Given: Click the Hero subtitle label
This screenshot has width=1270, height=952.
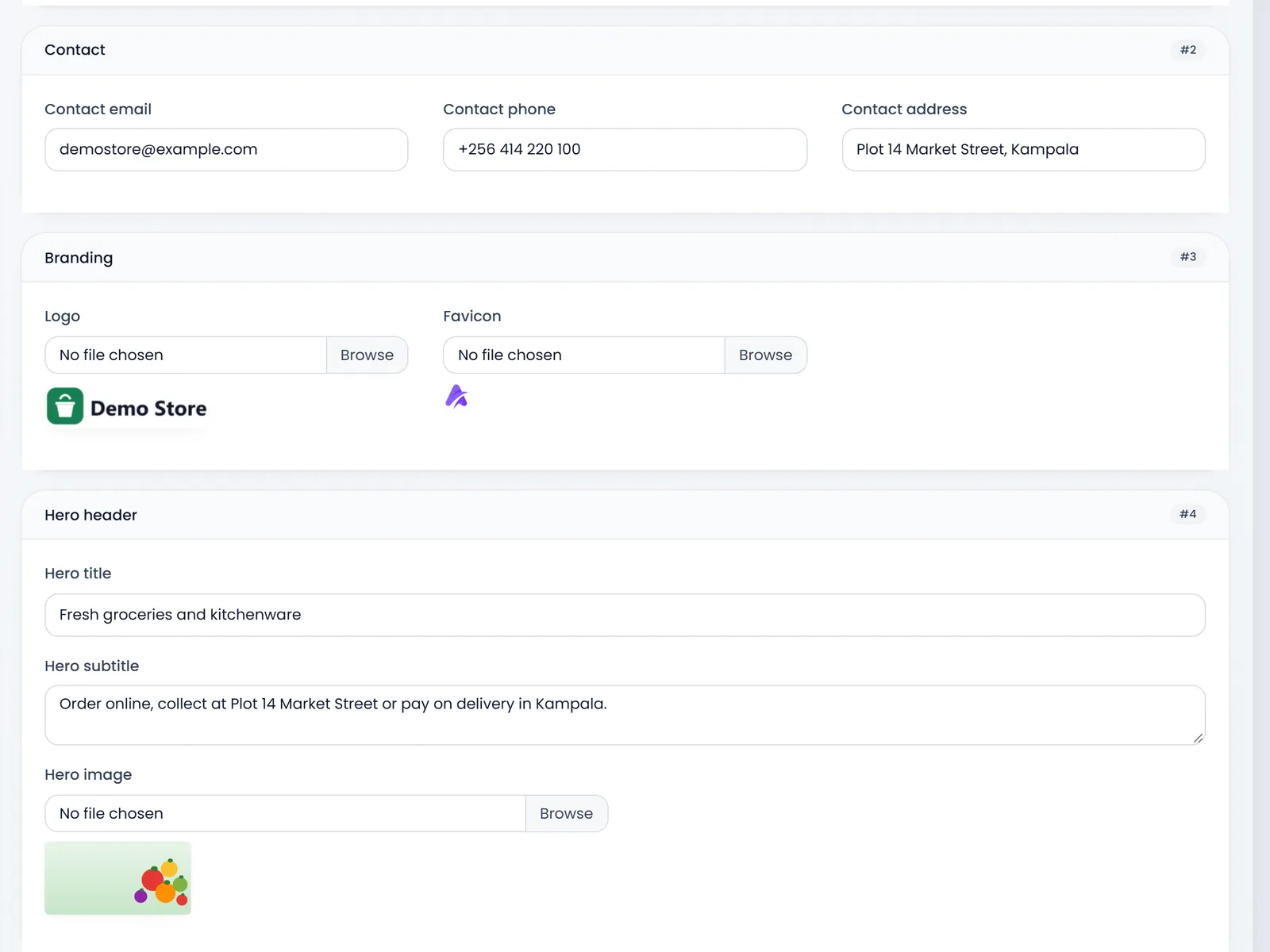Looking at the screenshot, I should point(91,666).
